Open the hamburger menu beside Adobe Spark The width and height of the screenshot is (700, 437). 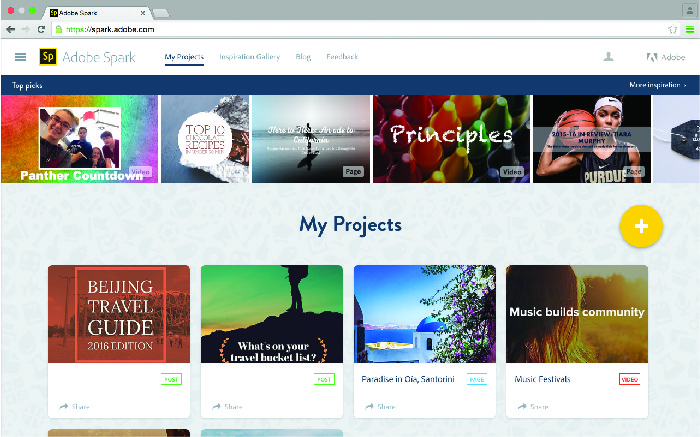point(21,57)
